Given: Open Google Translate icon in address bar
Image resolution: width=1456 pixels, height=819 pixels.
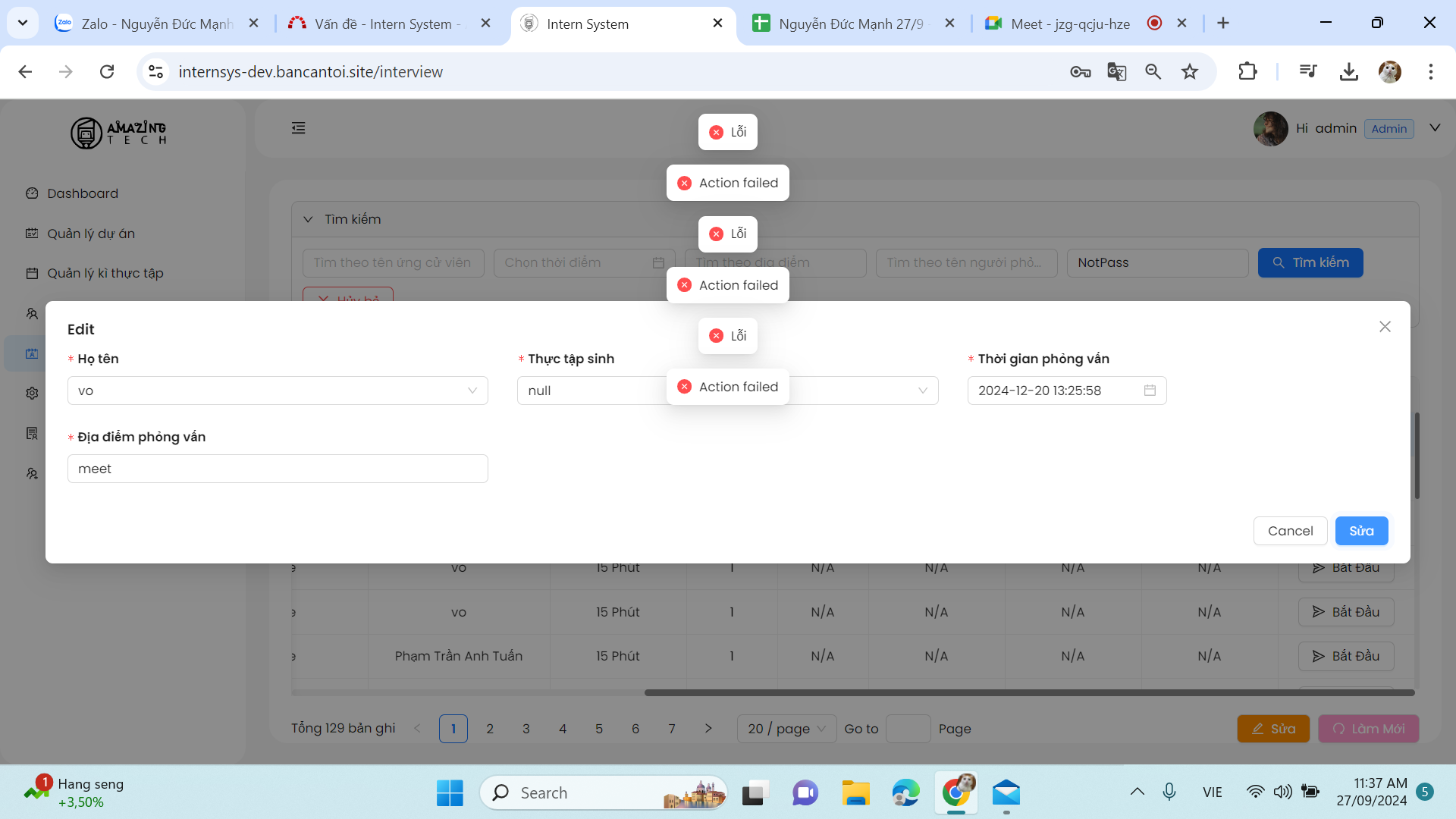Looking at the screenshot, I should pos(1116,72).
